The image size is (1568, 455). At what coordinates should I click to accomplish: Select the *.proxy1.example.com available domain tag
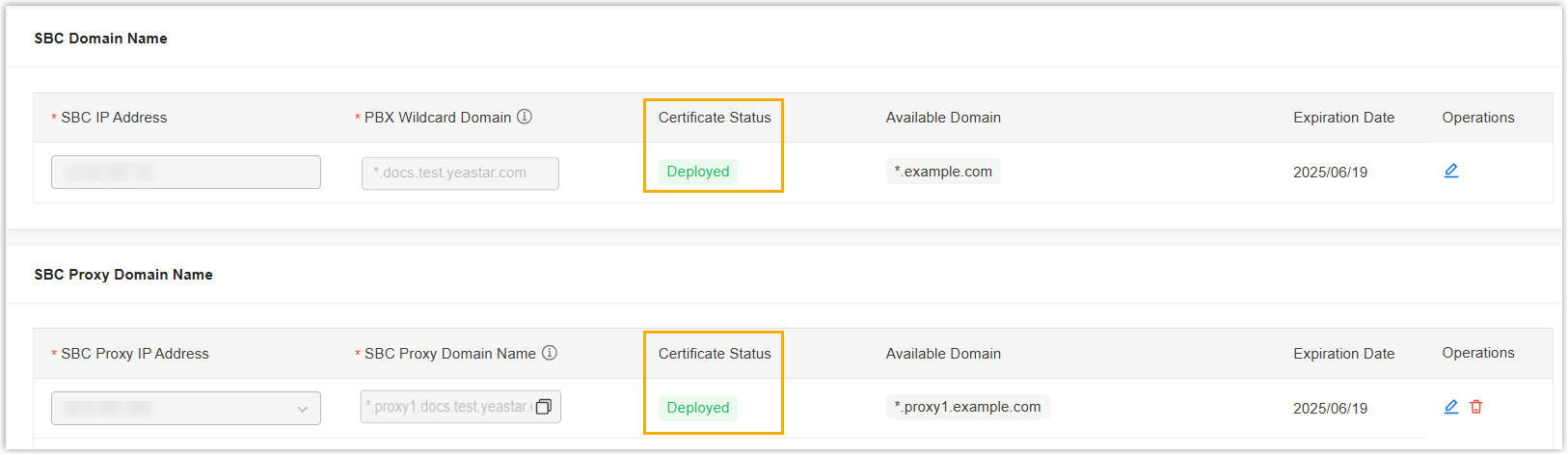pyautogui.click(x=967, y=407)
